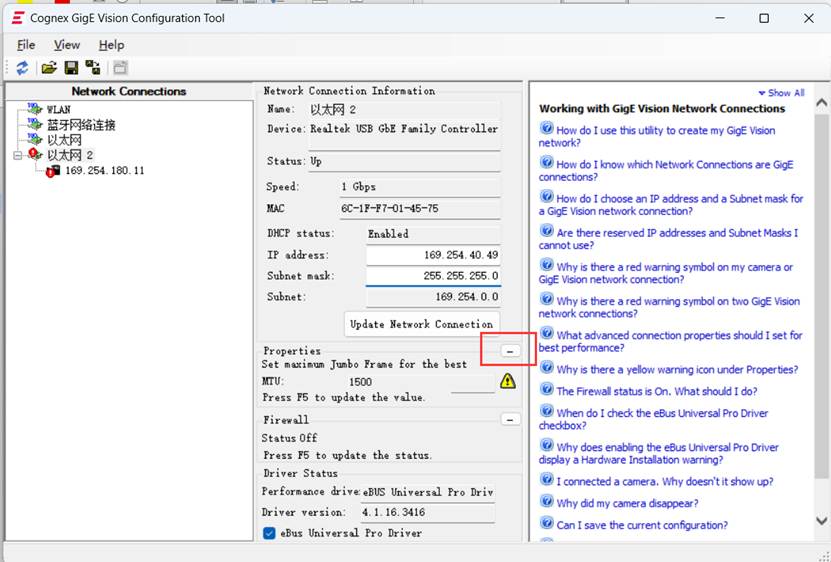831x562 pixels.
Task: Click help icon beside 'which Network Connections are GigE'
Action: tap(546, 163)
